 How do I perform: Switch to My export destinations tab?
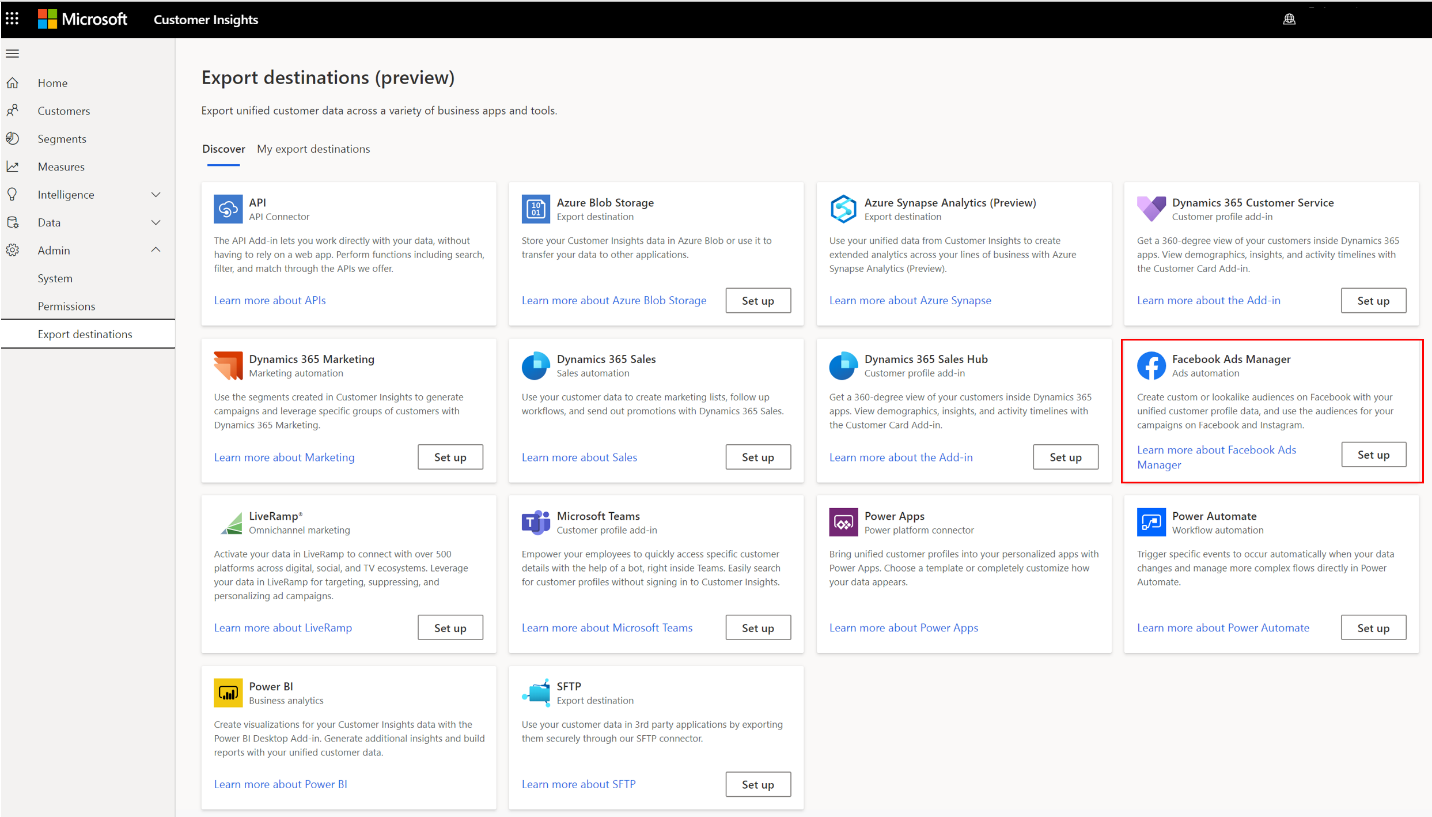[313, 149]
